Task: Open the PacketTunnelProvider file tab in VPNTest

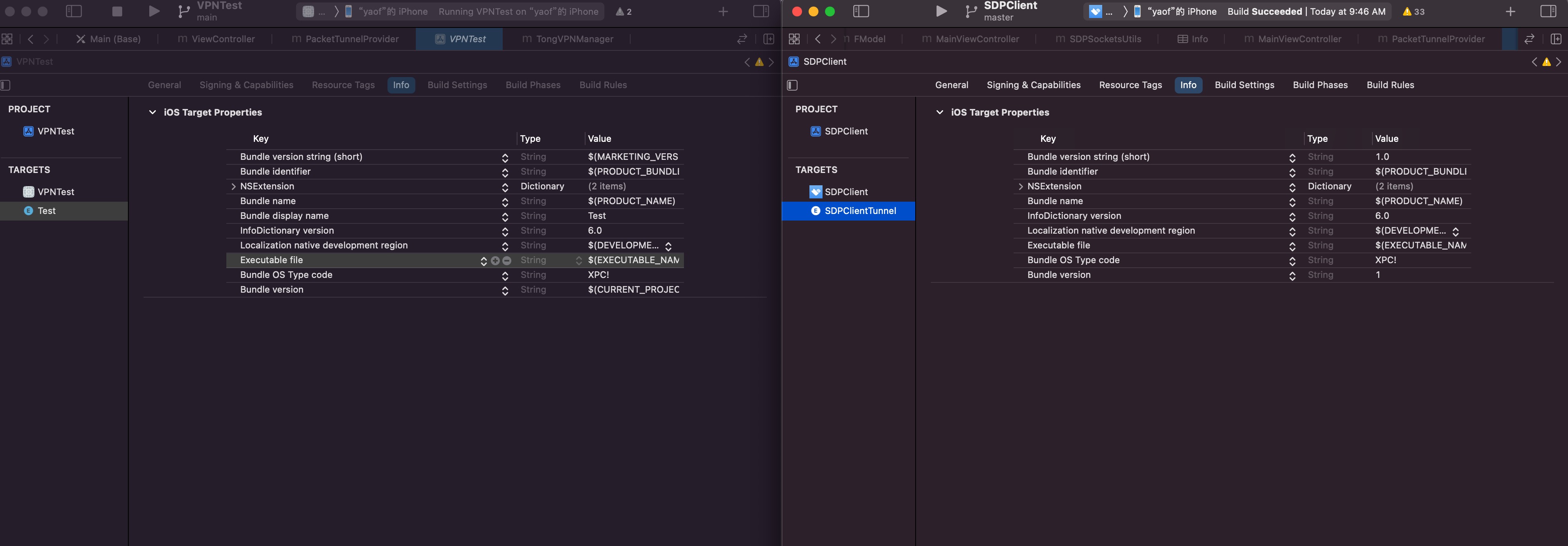Action: (x=351, y=39)
